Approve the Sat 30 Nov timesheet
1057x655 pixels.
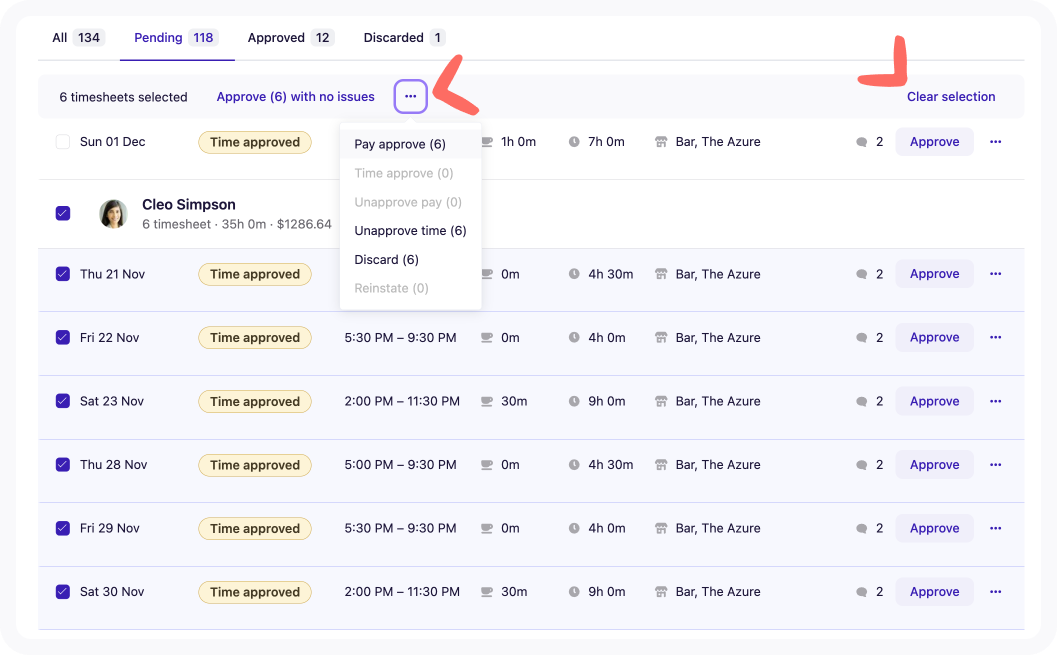tap(934, 592)
